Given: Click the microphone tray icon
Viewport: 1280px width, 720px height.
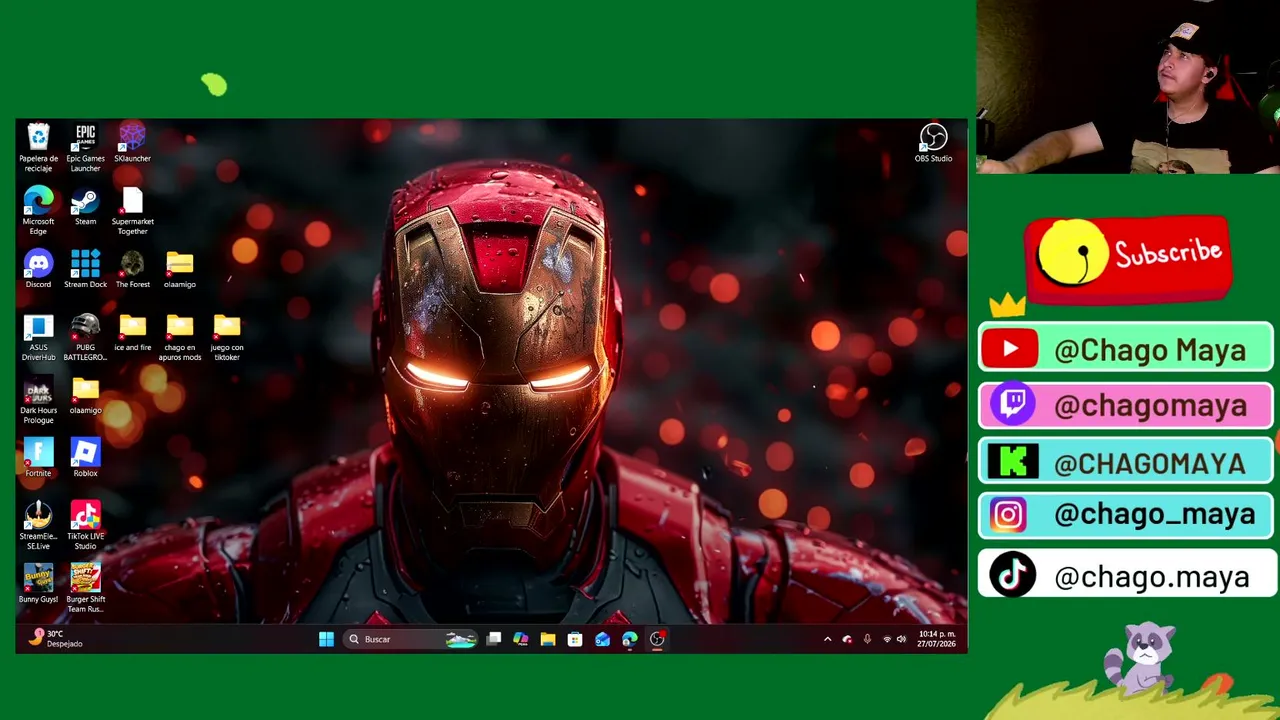Looking at the screenshot, I should [x=867, y=639].
